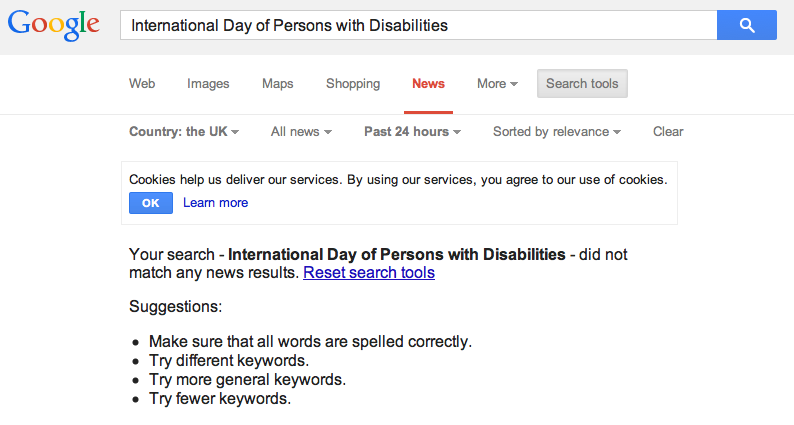Expand the All news filter

(301, 132)
